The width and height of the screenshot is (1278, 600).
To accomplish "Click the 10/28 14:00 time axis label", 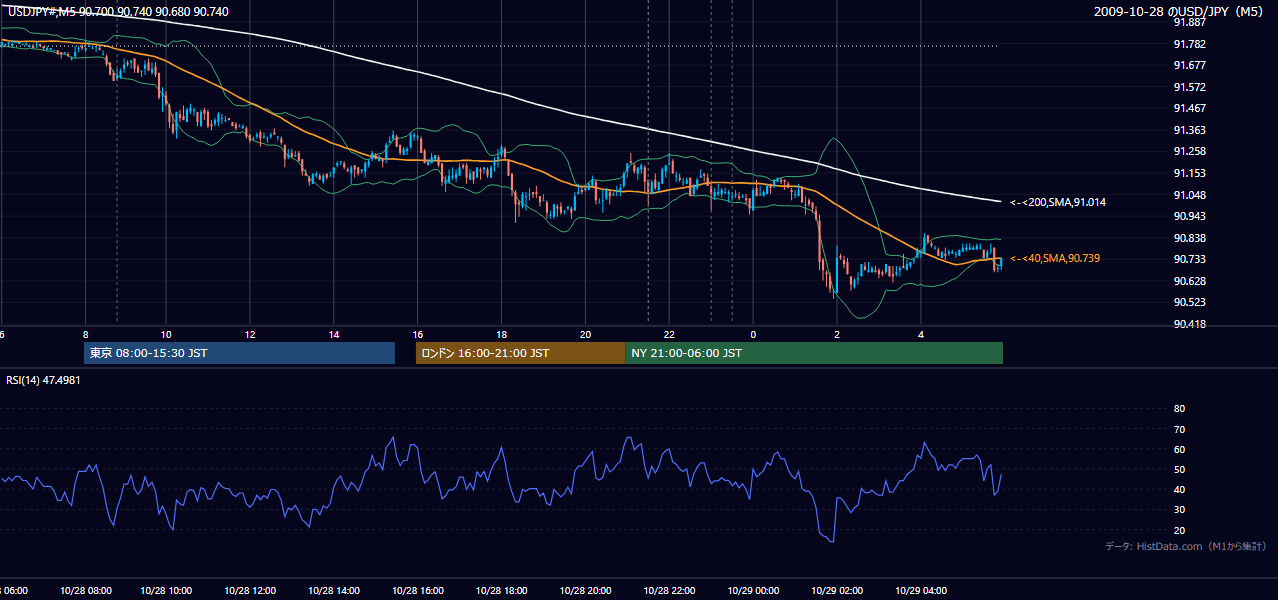I will coord(333,590).
